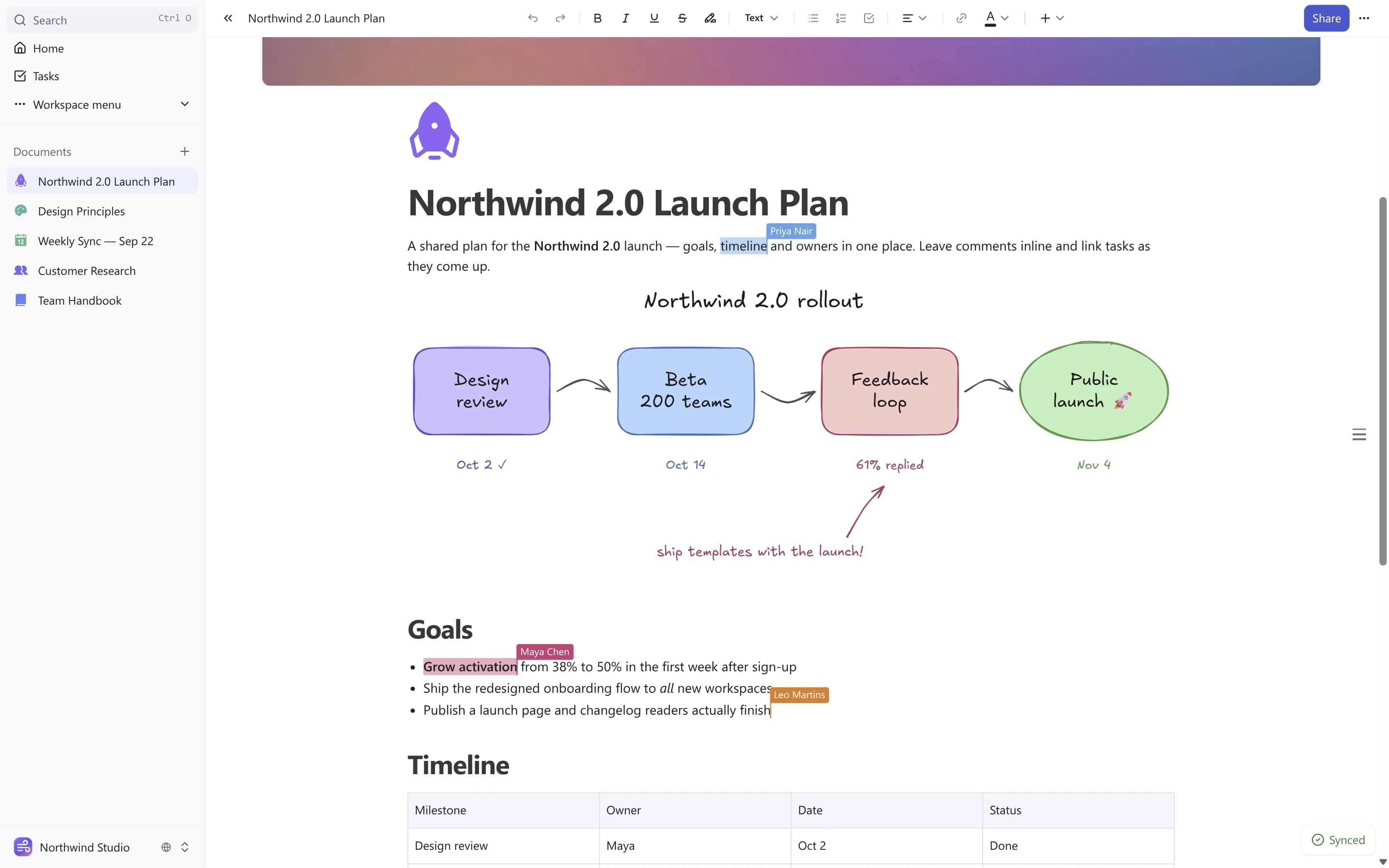Insert a checkbox to-do list
The image size is (1389, 868).
point(869,18)
